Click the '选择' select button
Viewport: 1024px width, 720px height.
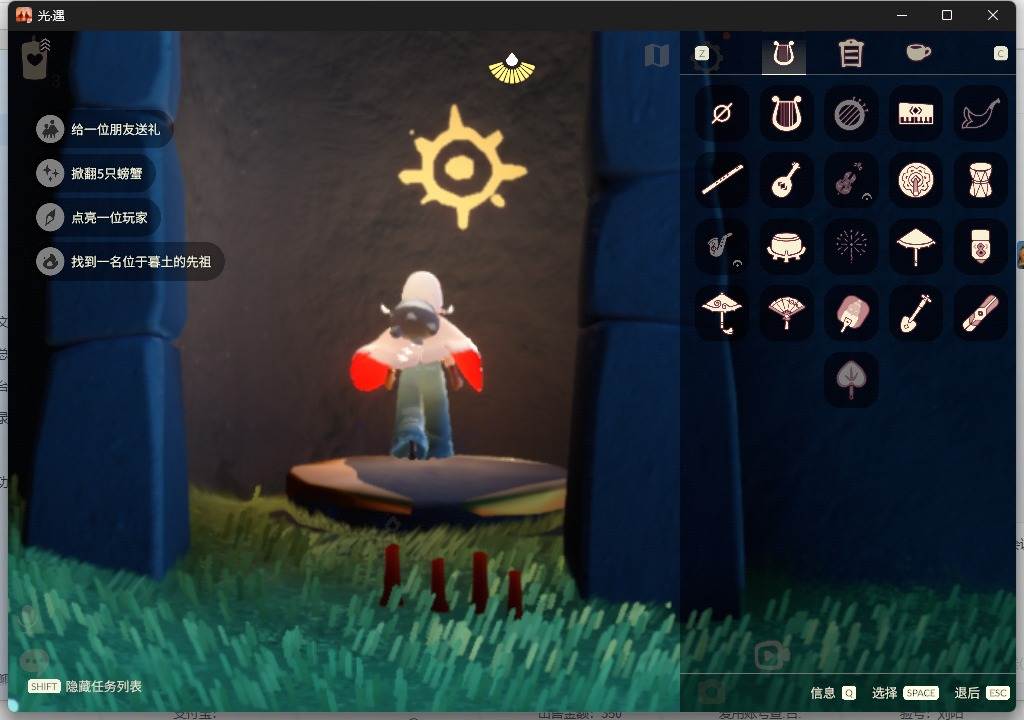(x=905, y=693)
